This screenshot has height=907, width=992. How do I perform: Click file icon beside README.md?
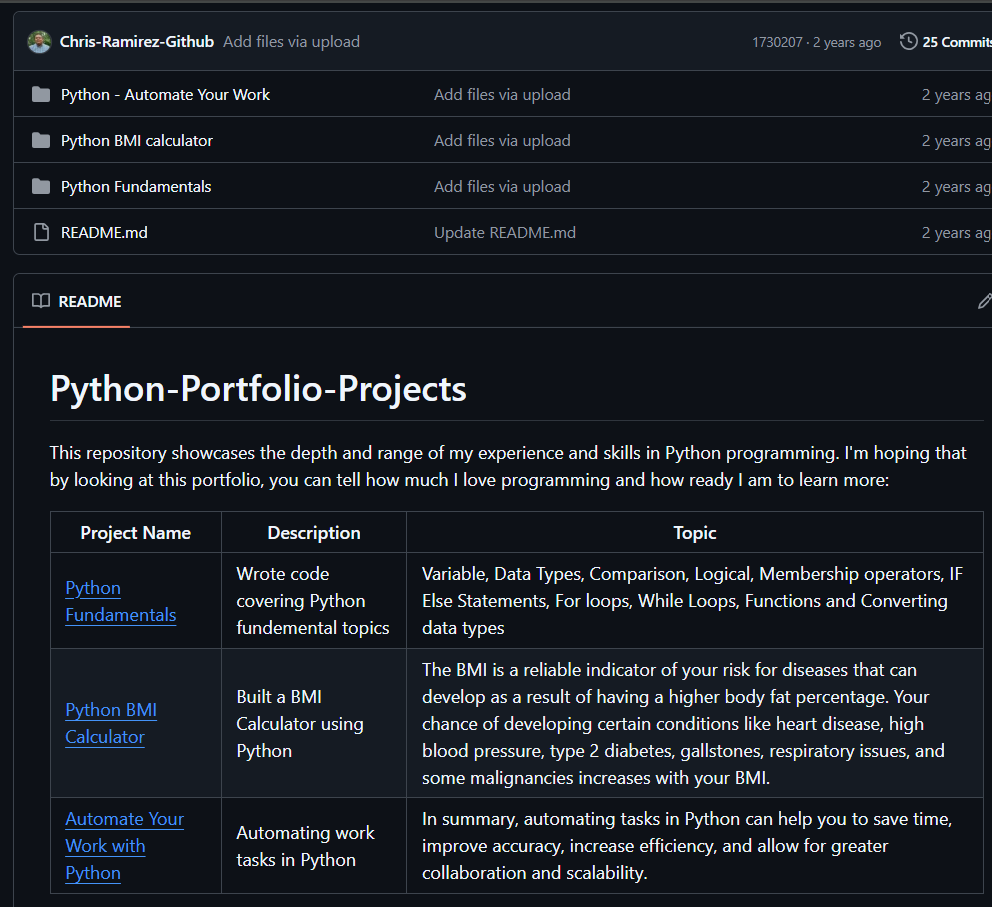click(x=41, y=233)
